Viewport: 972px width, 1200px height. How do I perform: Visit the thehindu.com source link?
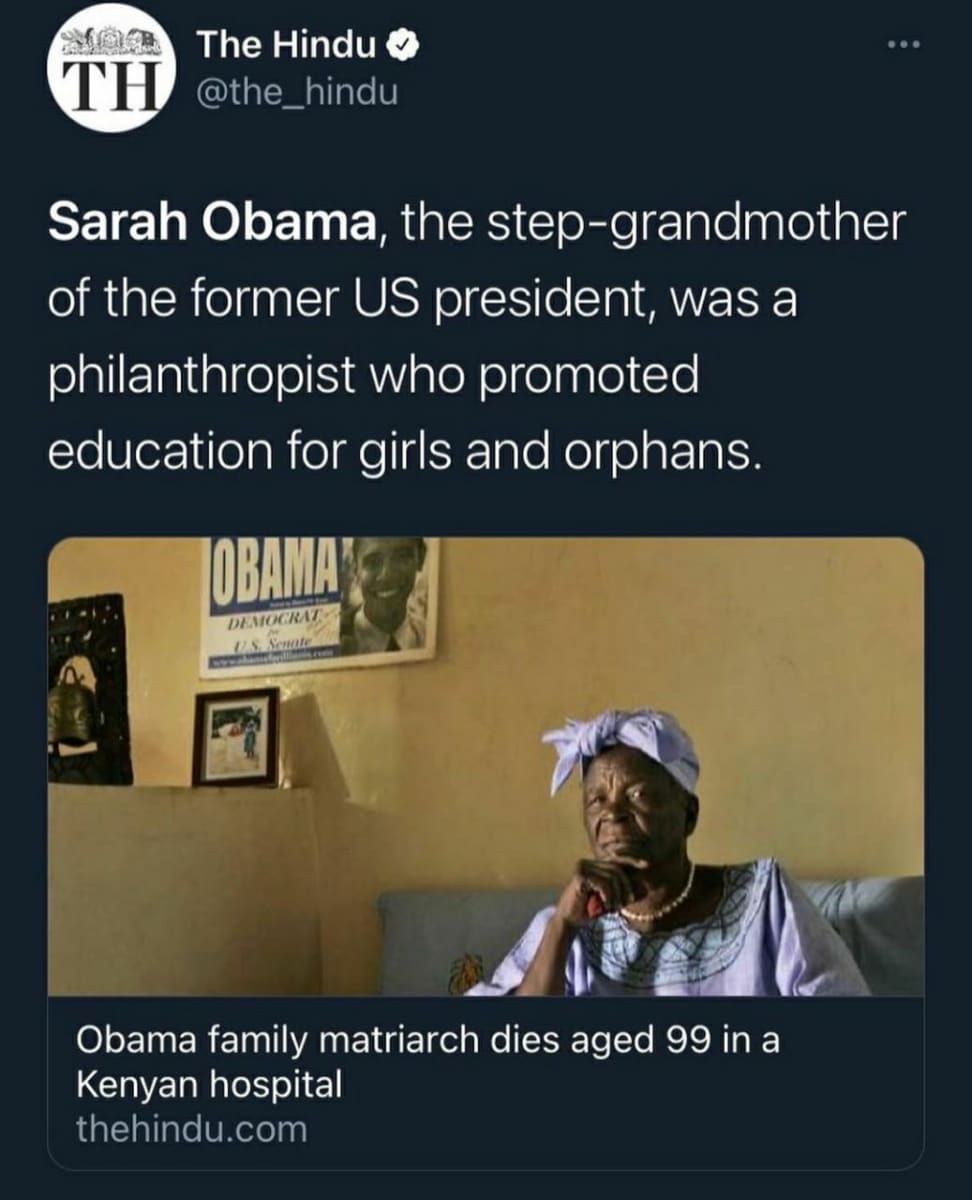pos(192,1129)
